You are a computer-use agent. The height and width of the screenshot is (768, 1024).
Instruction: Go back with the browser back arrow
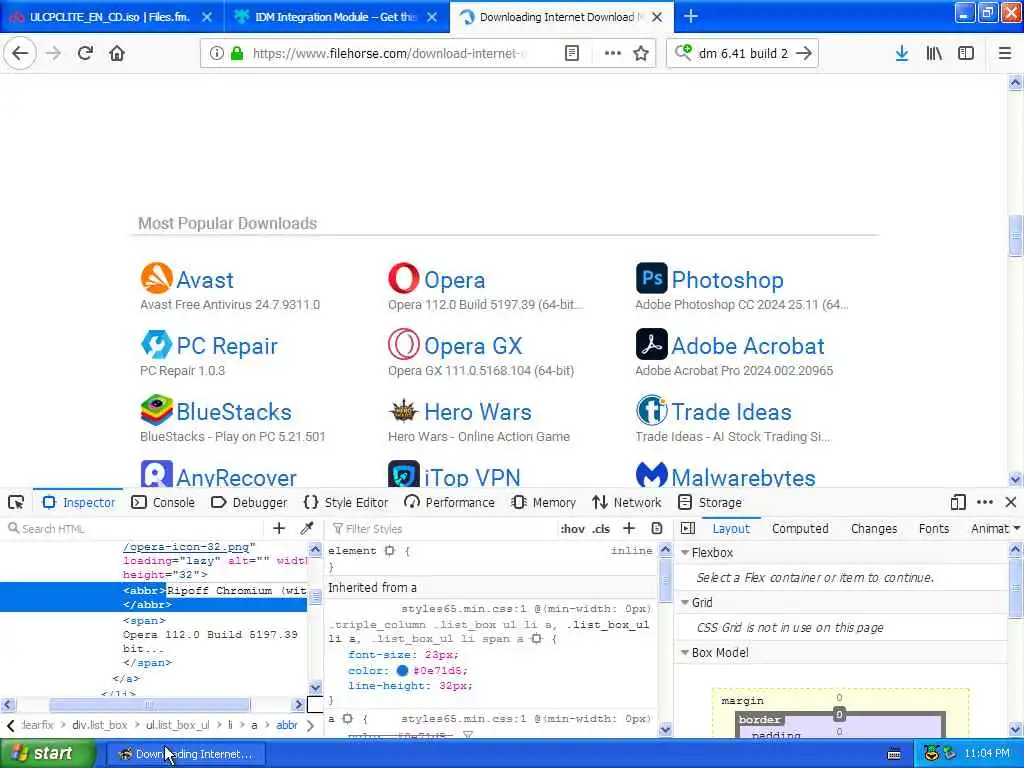pyautogui.click(x=20, y=54)
